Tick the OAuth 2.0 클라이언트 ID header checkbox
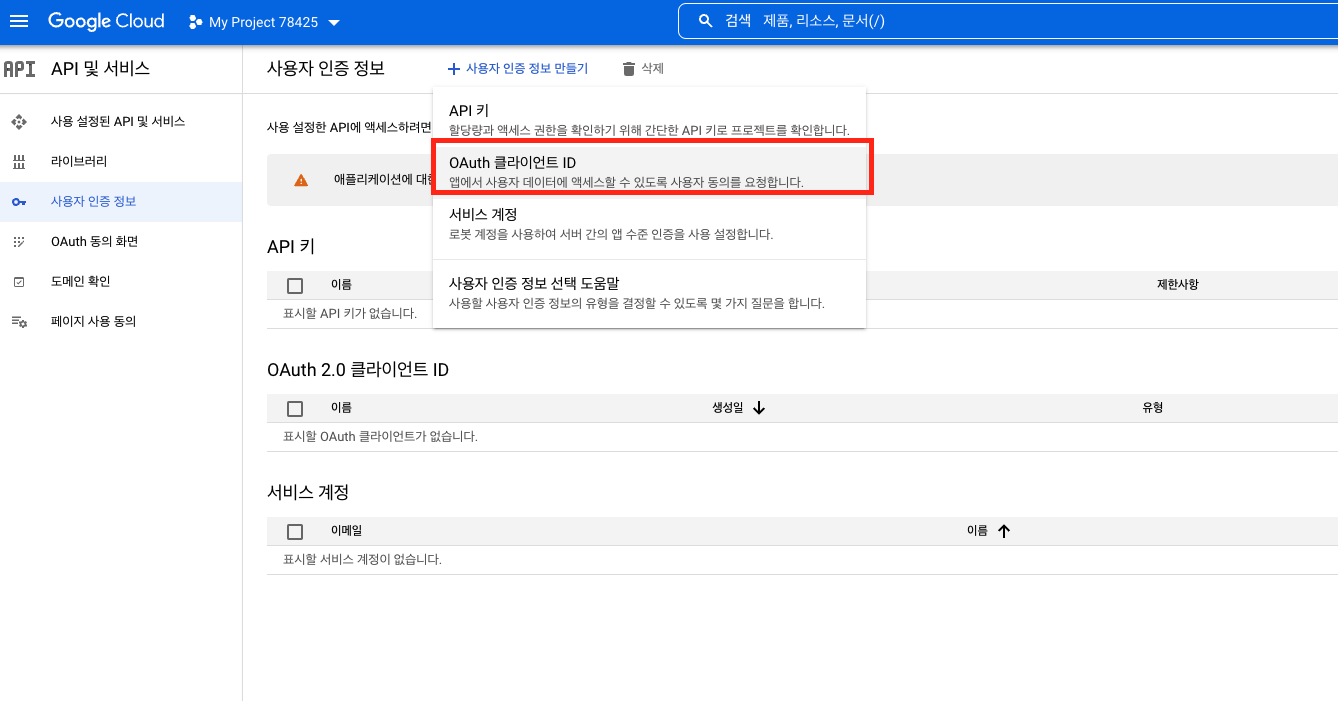This screenshot has width=1338, height=701. click(295, 408)
